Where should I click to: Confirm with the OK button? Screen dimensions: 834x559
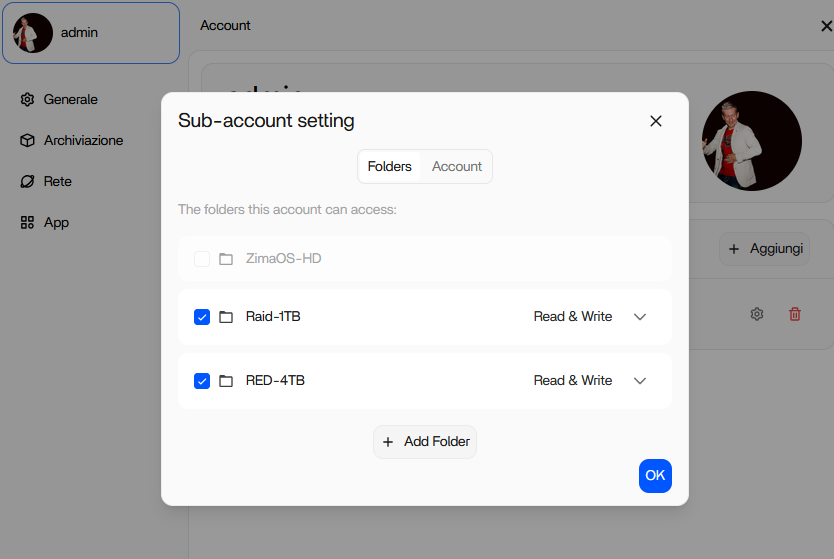(655, 476)
